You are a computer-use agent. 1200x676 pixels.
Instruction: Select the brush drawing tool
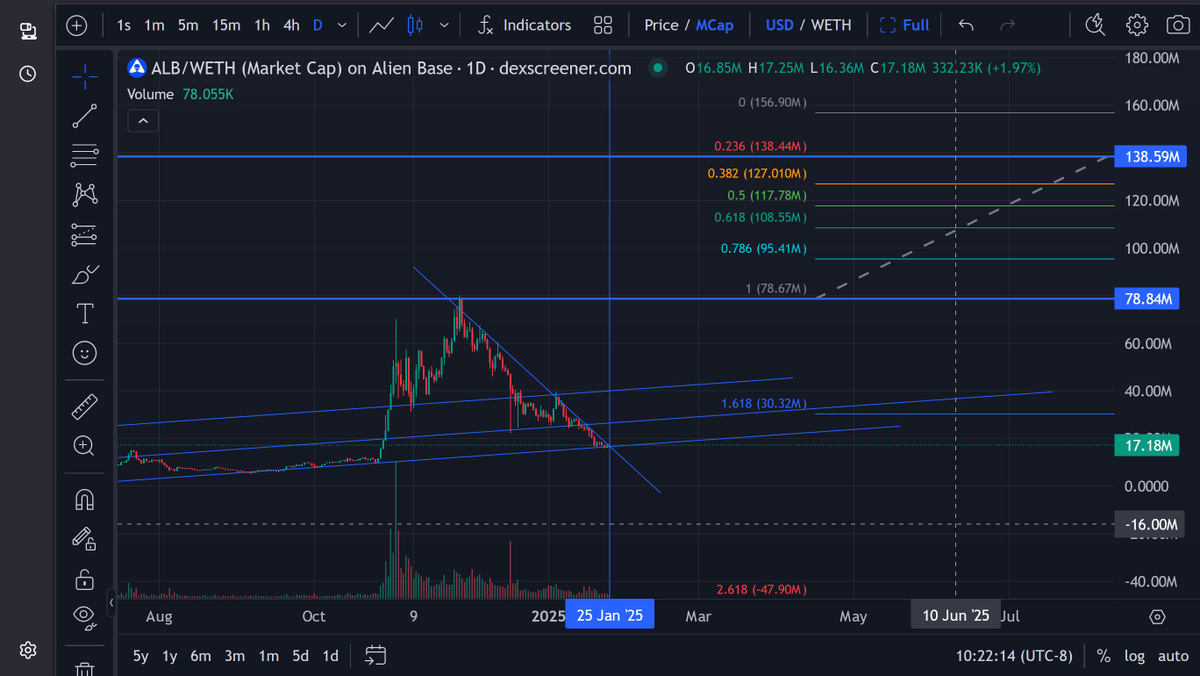(x=85, y=274)
